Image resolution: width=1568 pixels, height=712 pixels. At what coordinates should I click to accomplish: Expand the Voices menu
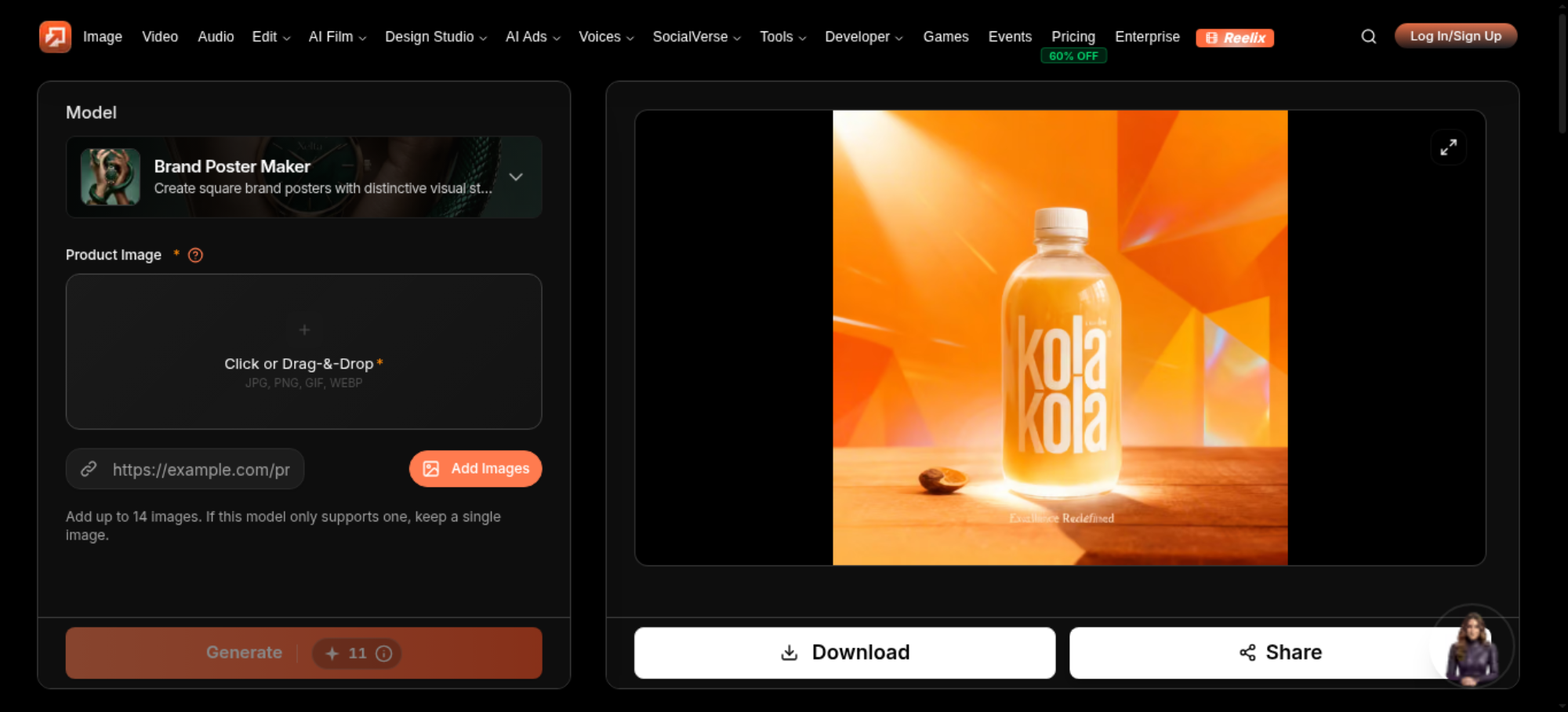pyautogui.click(x=606, y=37)
